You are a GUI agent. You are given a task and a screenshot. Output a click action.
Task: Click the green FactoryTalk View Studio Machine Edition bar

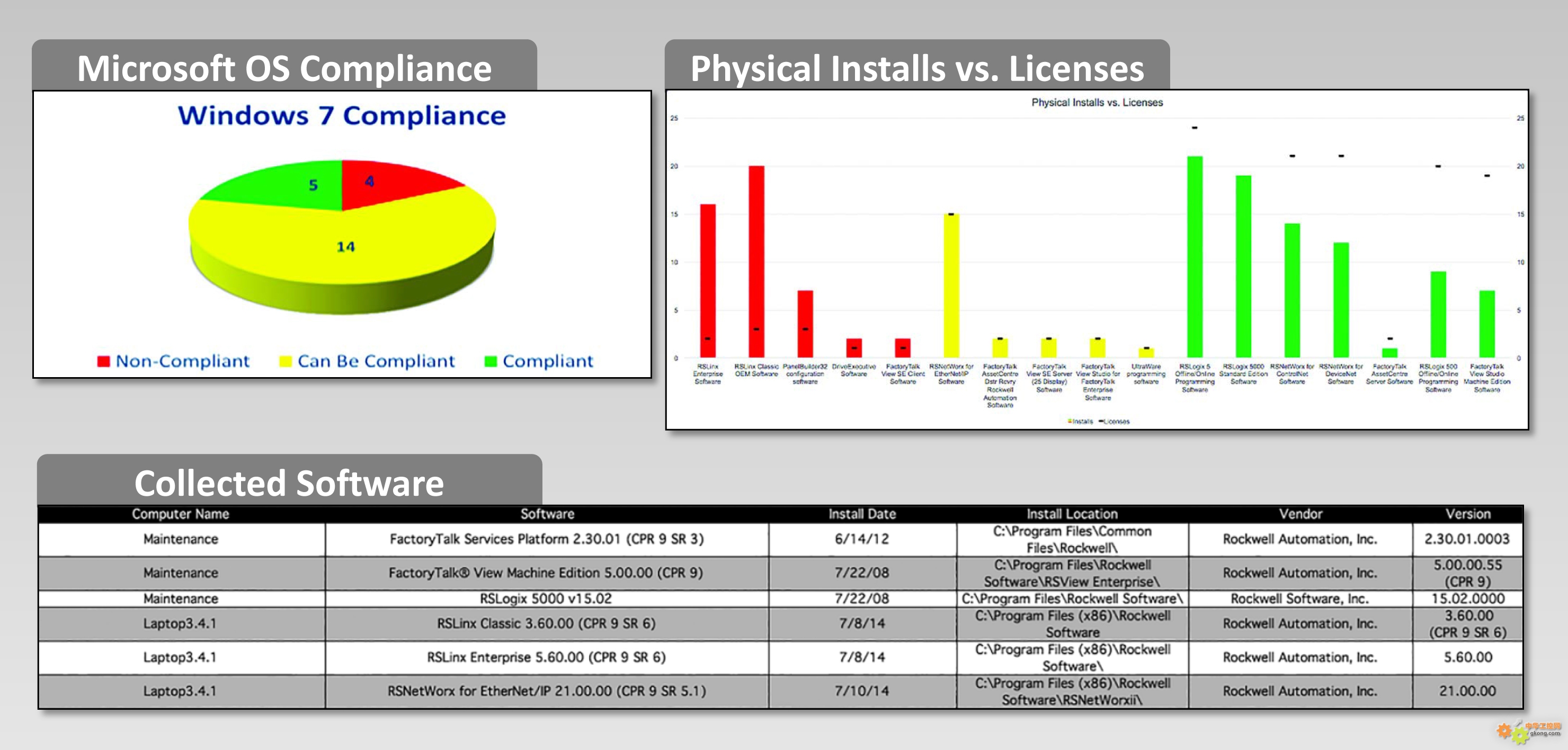point(1486,324)
